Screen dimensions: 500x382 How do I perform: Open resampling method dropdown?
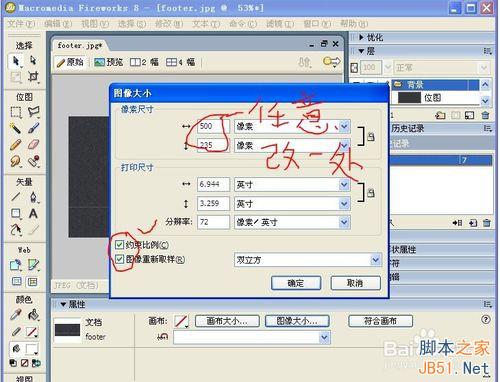[375, 260]
